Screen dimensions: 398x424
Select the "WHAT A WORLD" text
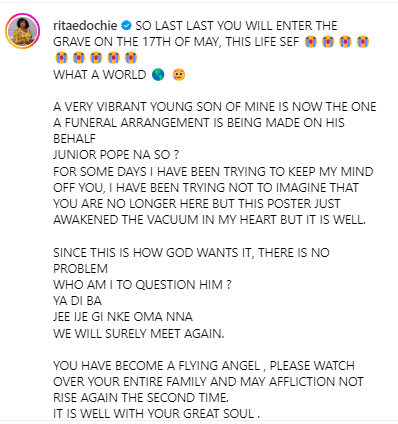100,75
